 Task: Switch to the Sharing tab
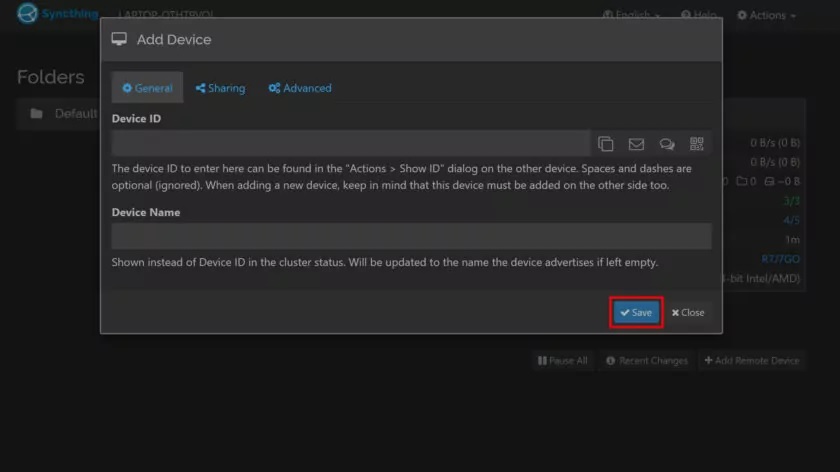tap(220, 88)
